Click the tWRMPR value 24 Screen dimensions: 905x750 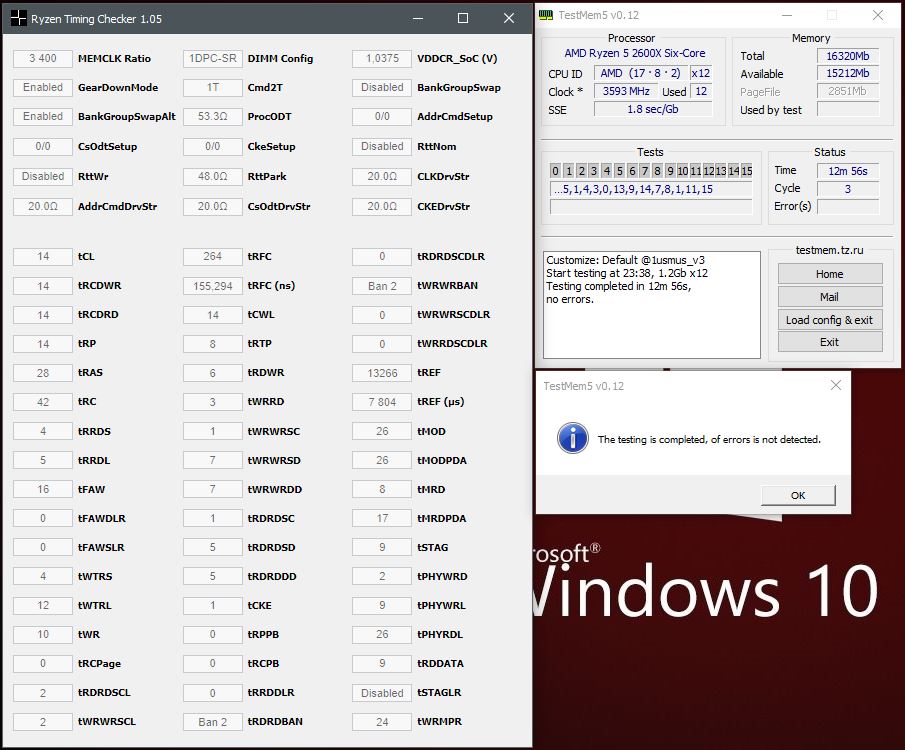(382, 722)
